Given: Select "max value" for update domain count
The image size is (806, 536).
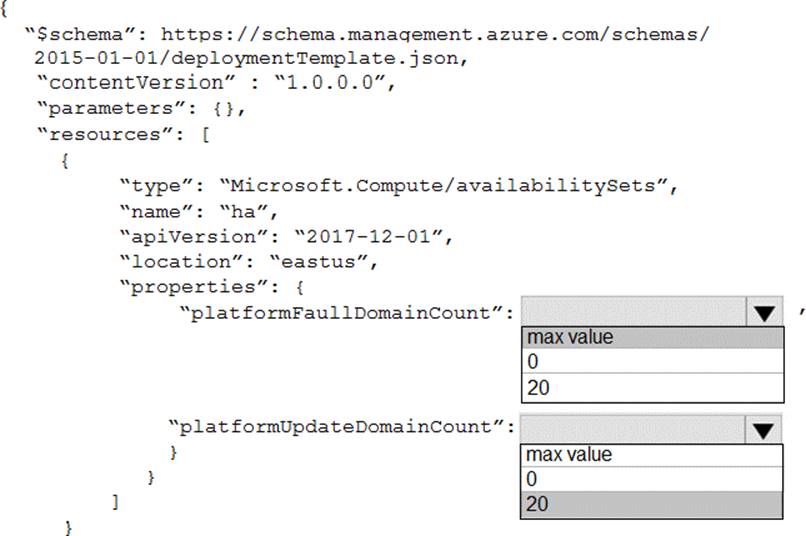Looking at the screenshot, I should click(x=652, y=455).
